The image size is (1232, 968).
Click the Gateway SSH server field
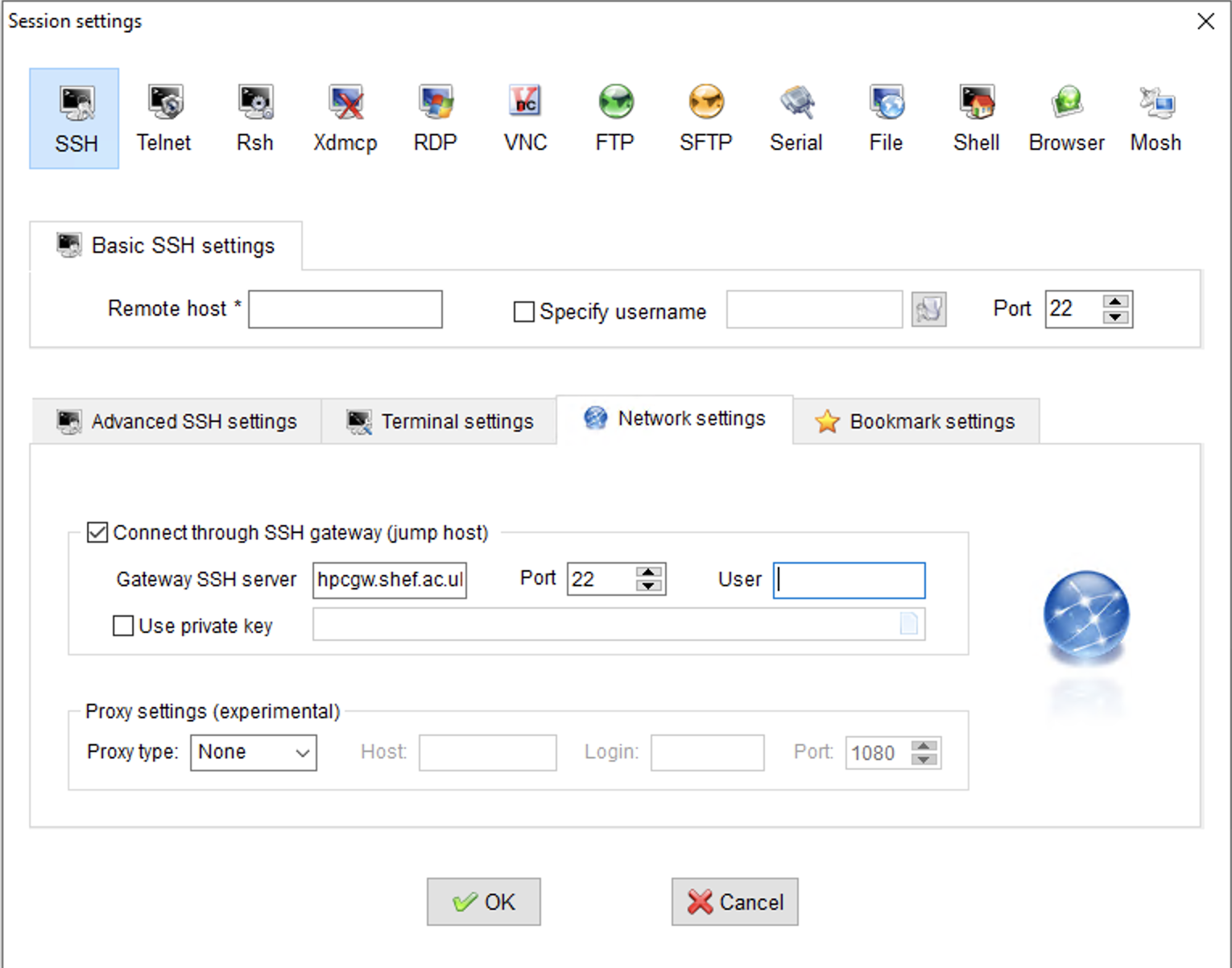[390, 580]
